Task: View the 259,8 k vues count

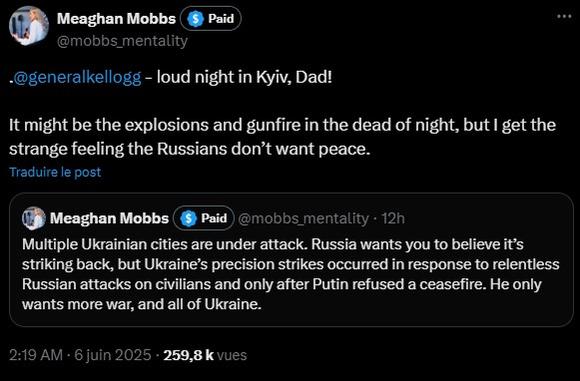Action: pos(205,355)
